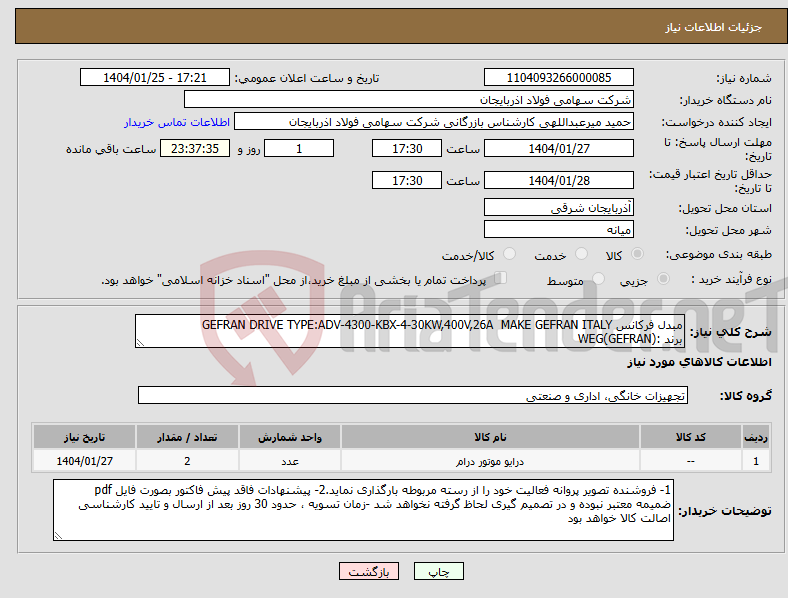Open the buyer contact info link اطلاعات تماس خریدار
This screenshot has width=788, height=598.
click(177, 122)
